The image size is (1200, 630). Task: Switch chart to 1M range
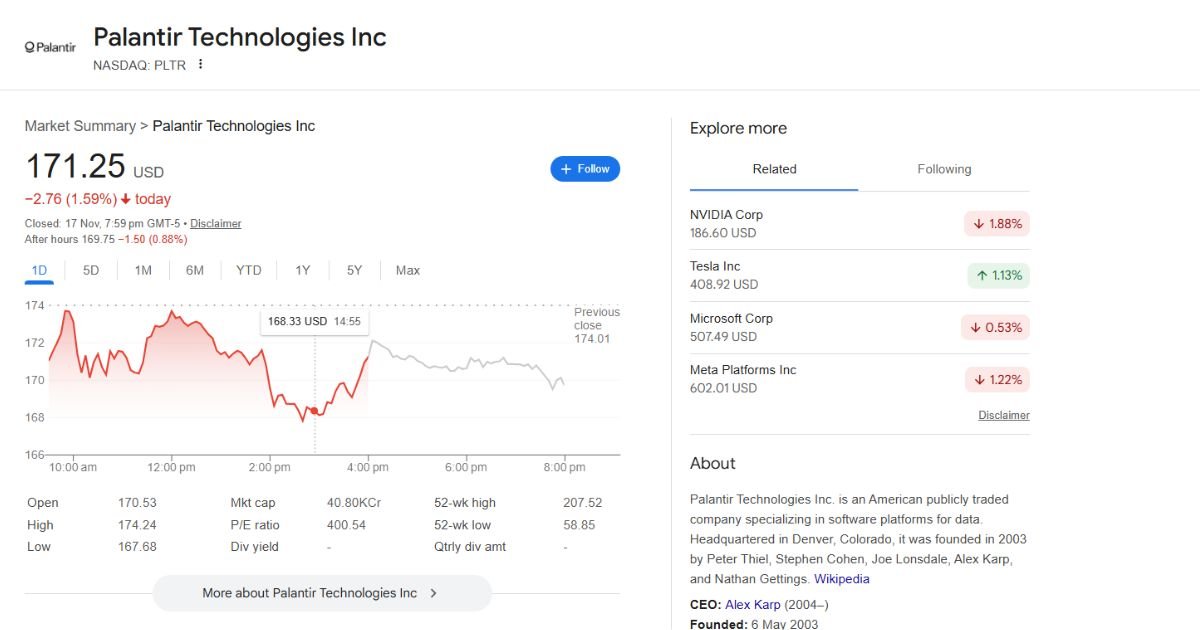pyautogui.click(x=143, y=270)
